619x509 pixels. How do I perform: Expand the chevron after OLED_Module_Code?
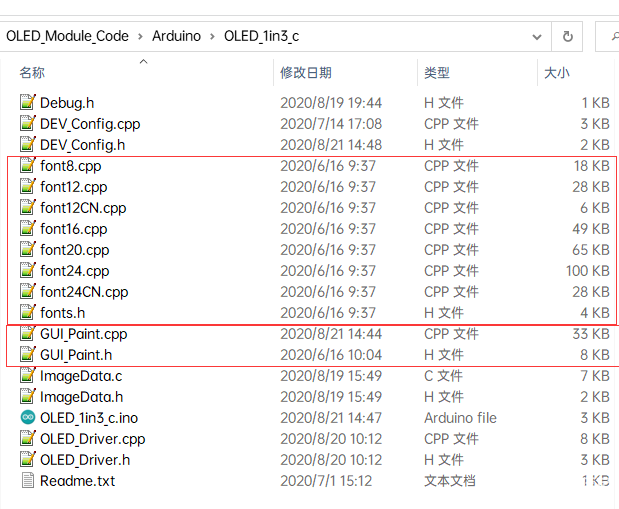141,37
